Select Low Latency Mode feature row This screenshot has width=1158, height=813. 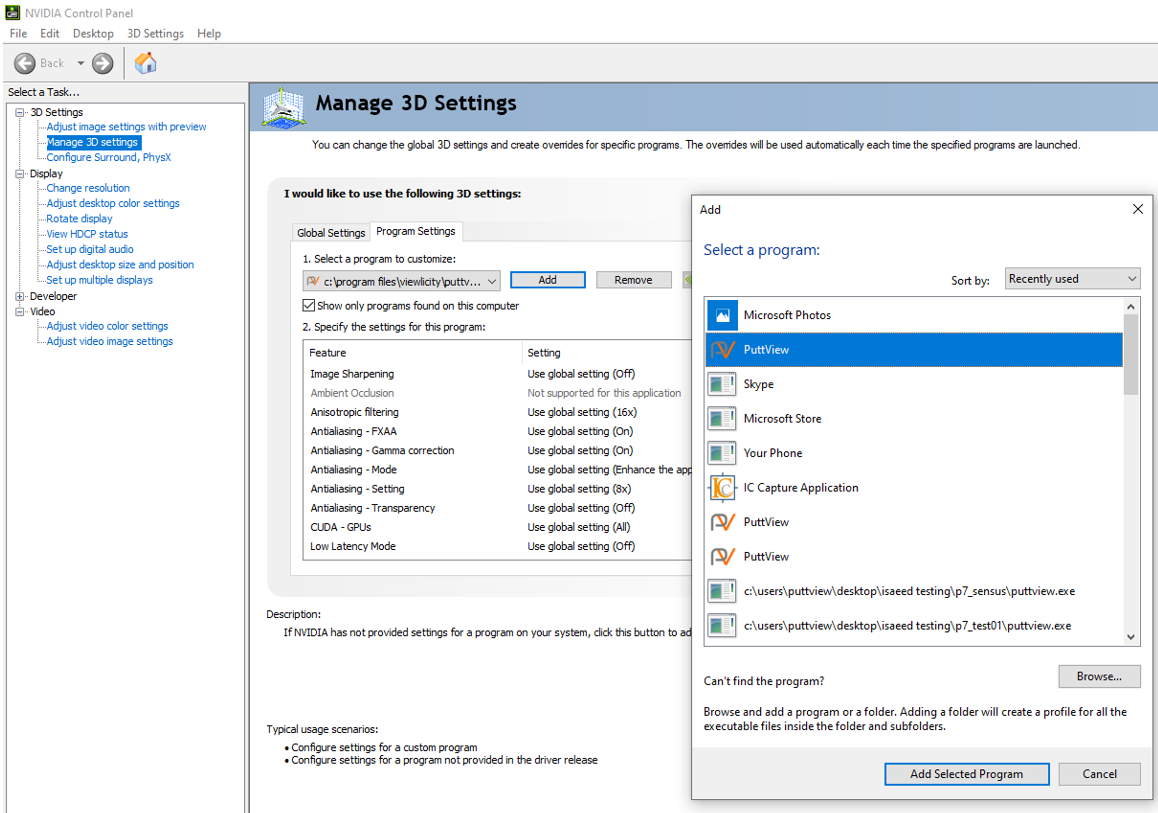[498, 546]
